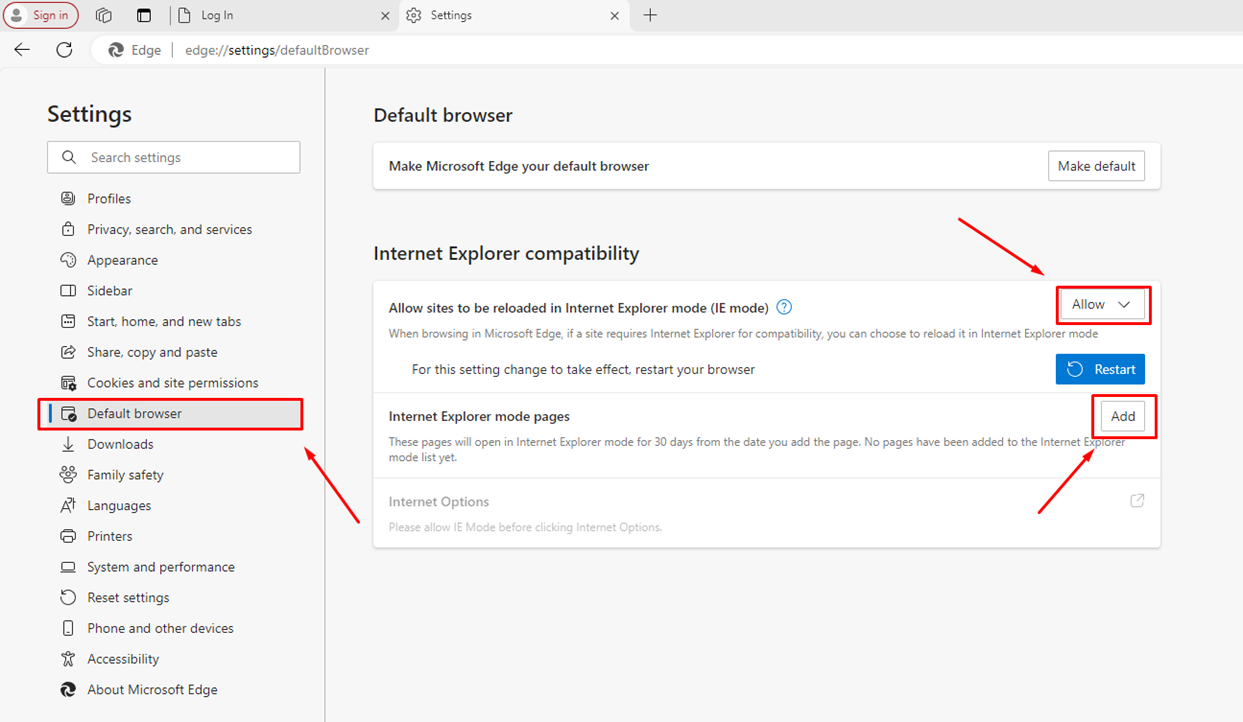This screenshot has width=1243, height=722.
Task: Click the Downloads arrow icon in the sidebar
Action: coord(68,444)
